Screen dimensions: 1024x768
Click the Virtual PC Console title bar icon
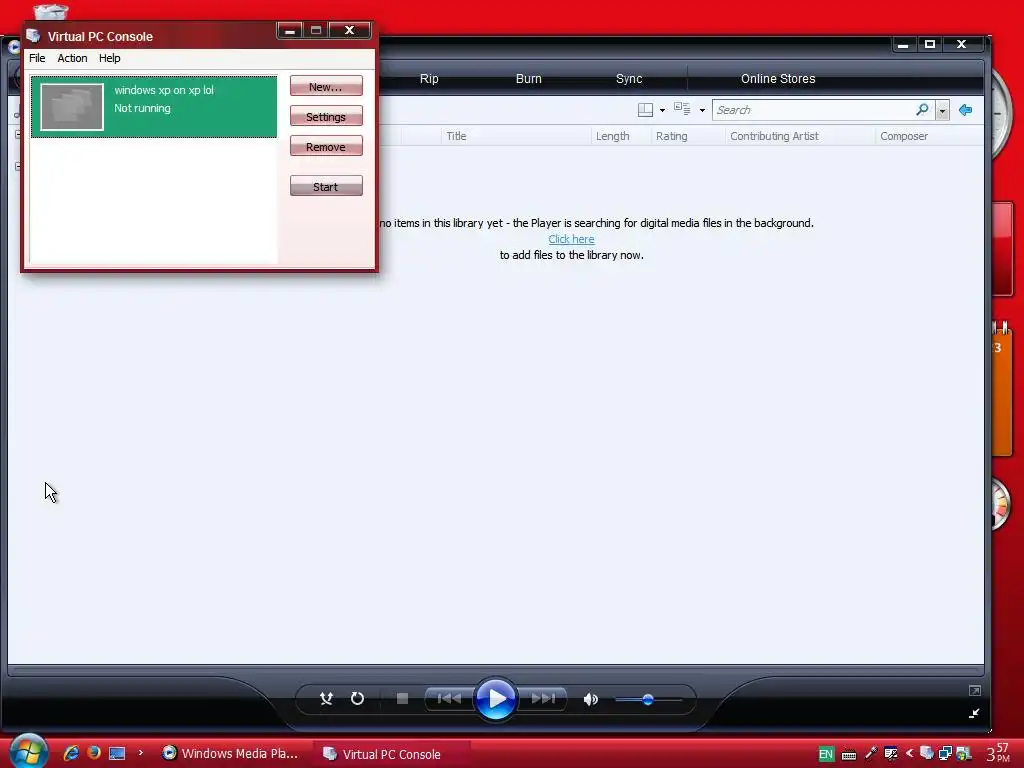(33, 36)
